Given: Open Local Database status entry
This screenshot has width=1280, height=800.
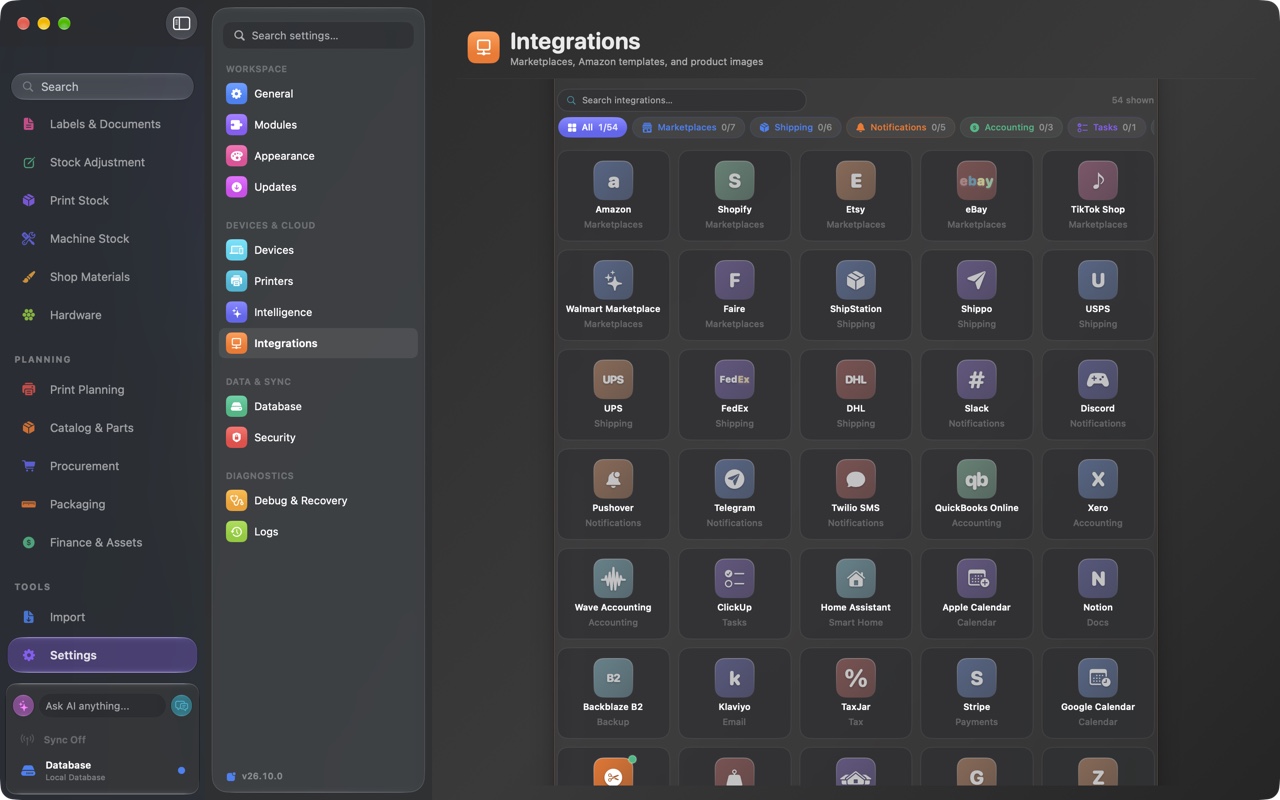Looking at the screenshot, I should point(102,770).
